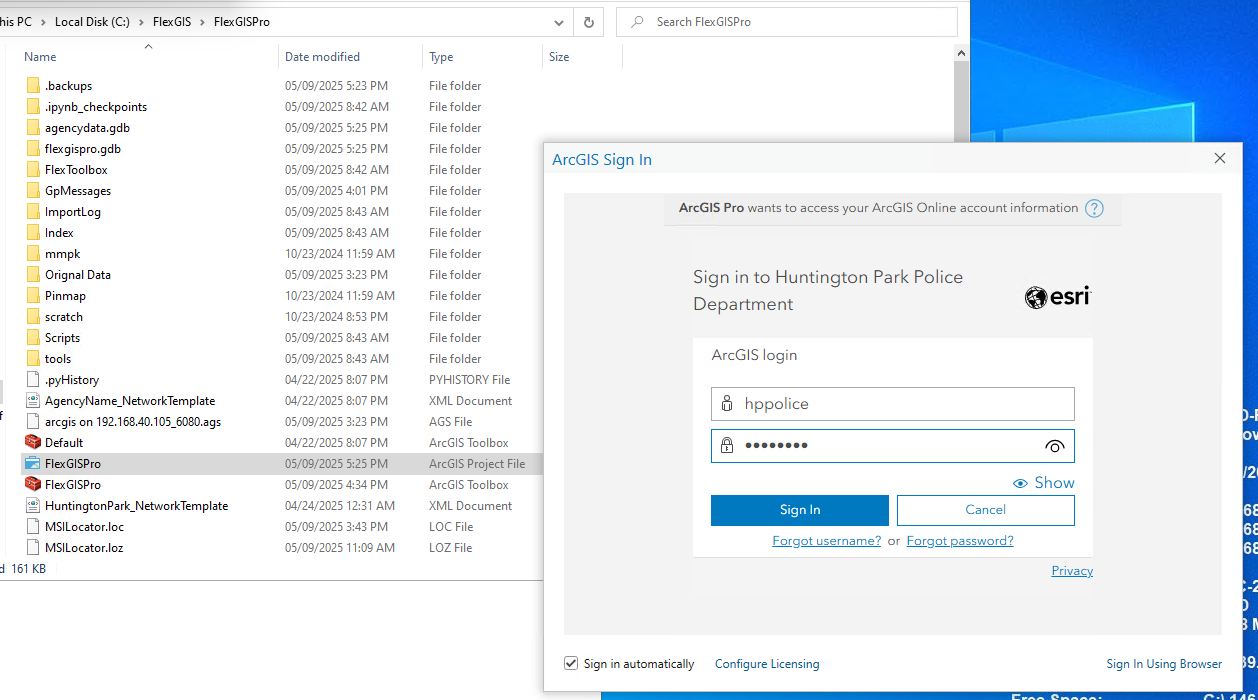
Task: Refresh the File Explorer folder view
Action: [x=589, y=22]
